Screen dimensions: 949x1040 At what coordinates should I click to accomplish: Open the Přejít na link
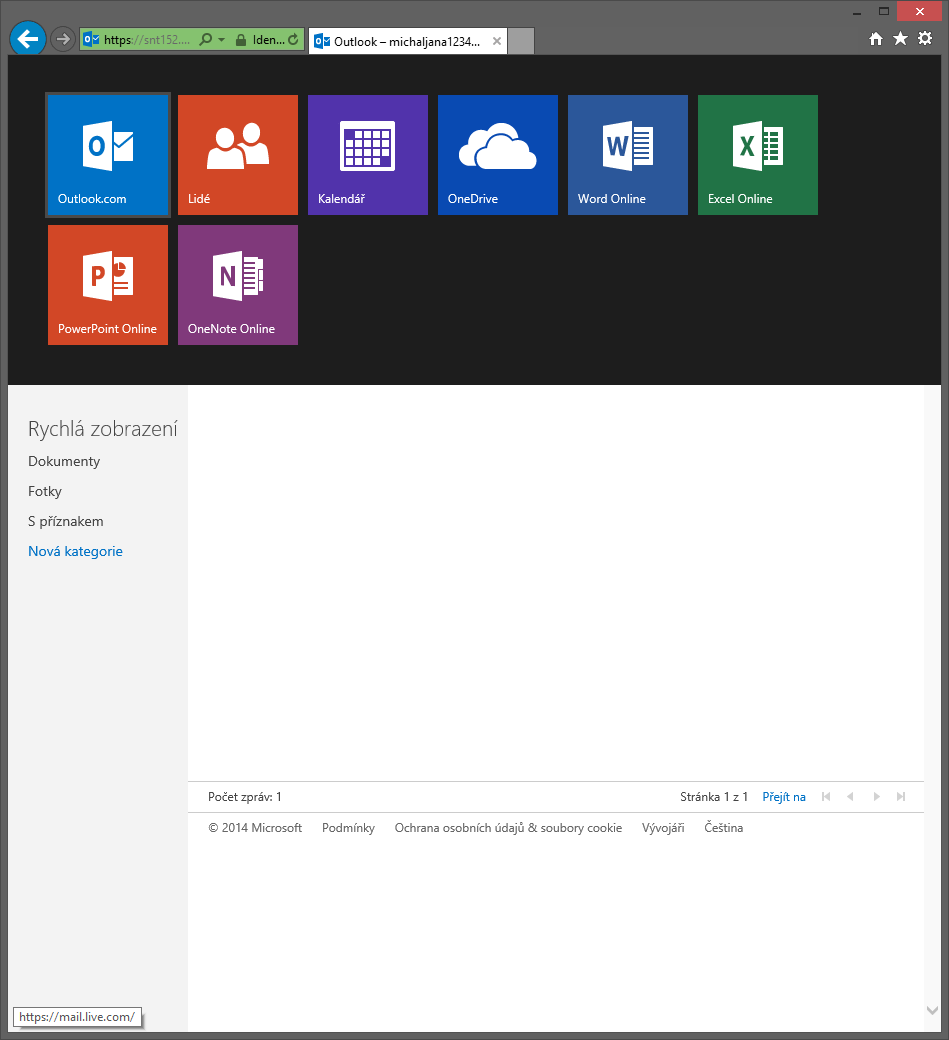[784, 797]
